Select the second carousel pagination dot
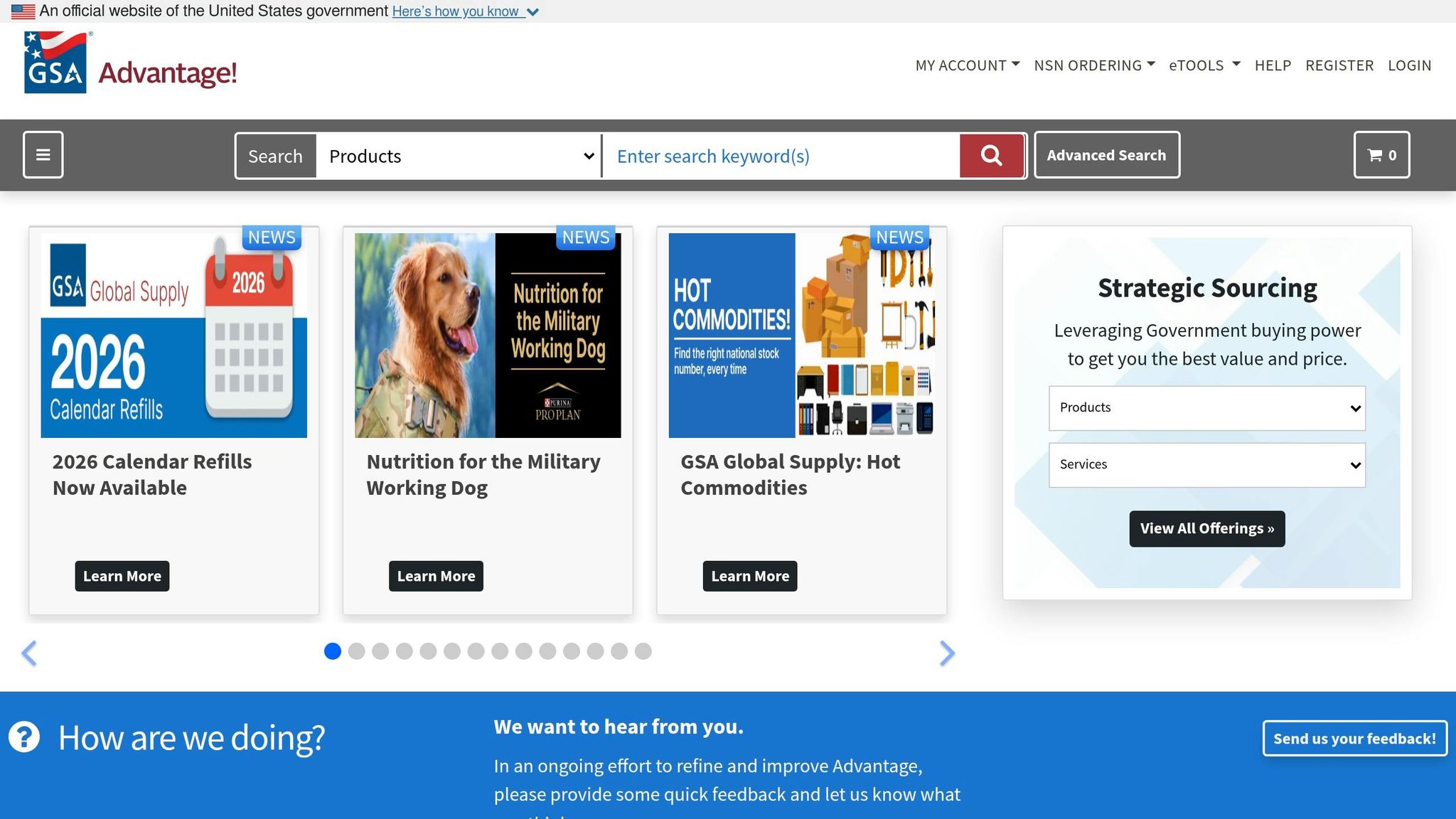This screenshot has height=819, width=1456. tap(356, 651)
